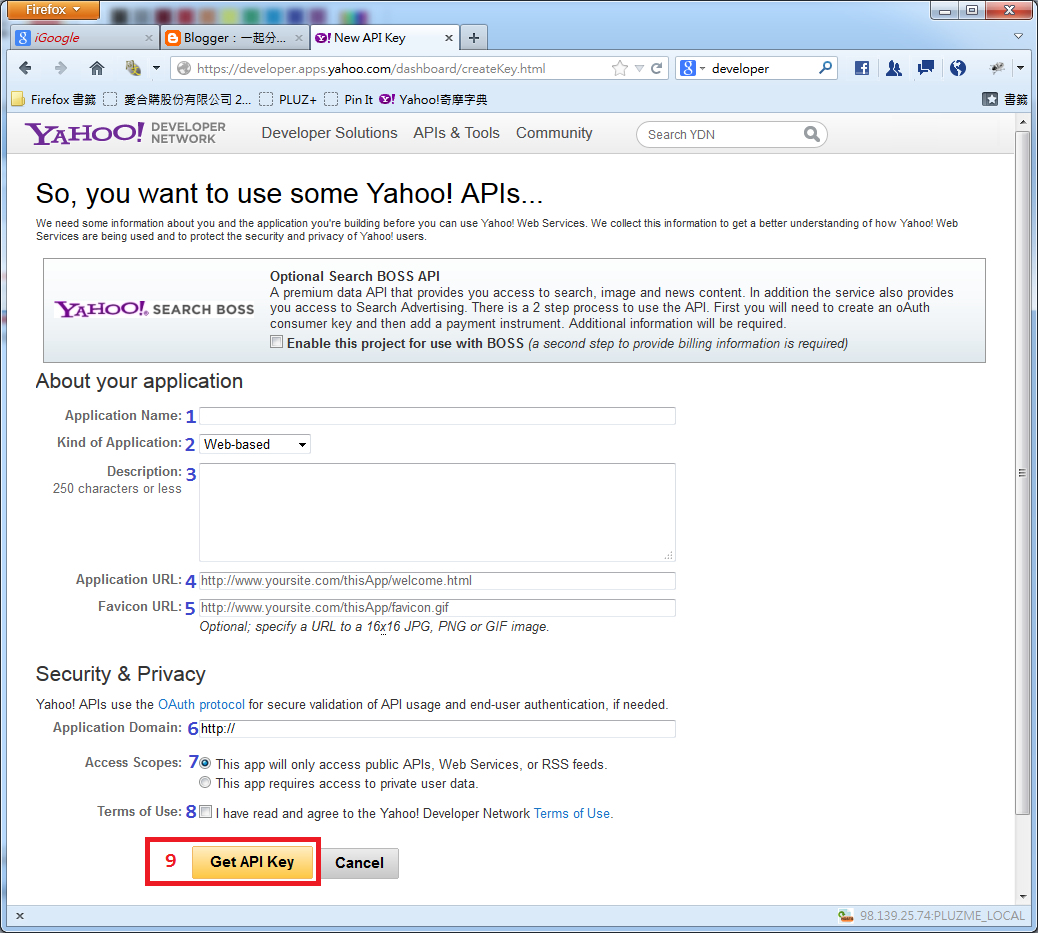The image size is (1038, 933).
Task: Switch to the iGoogle tab
Action: [x=83, y=38]
